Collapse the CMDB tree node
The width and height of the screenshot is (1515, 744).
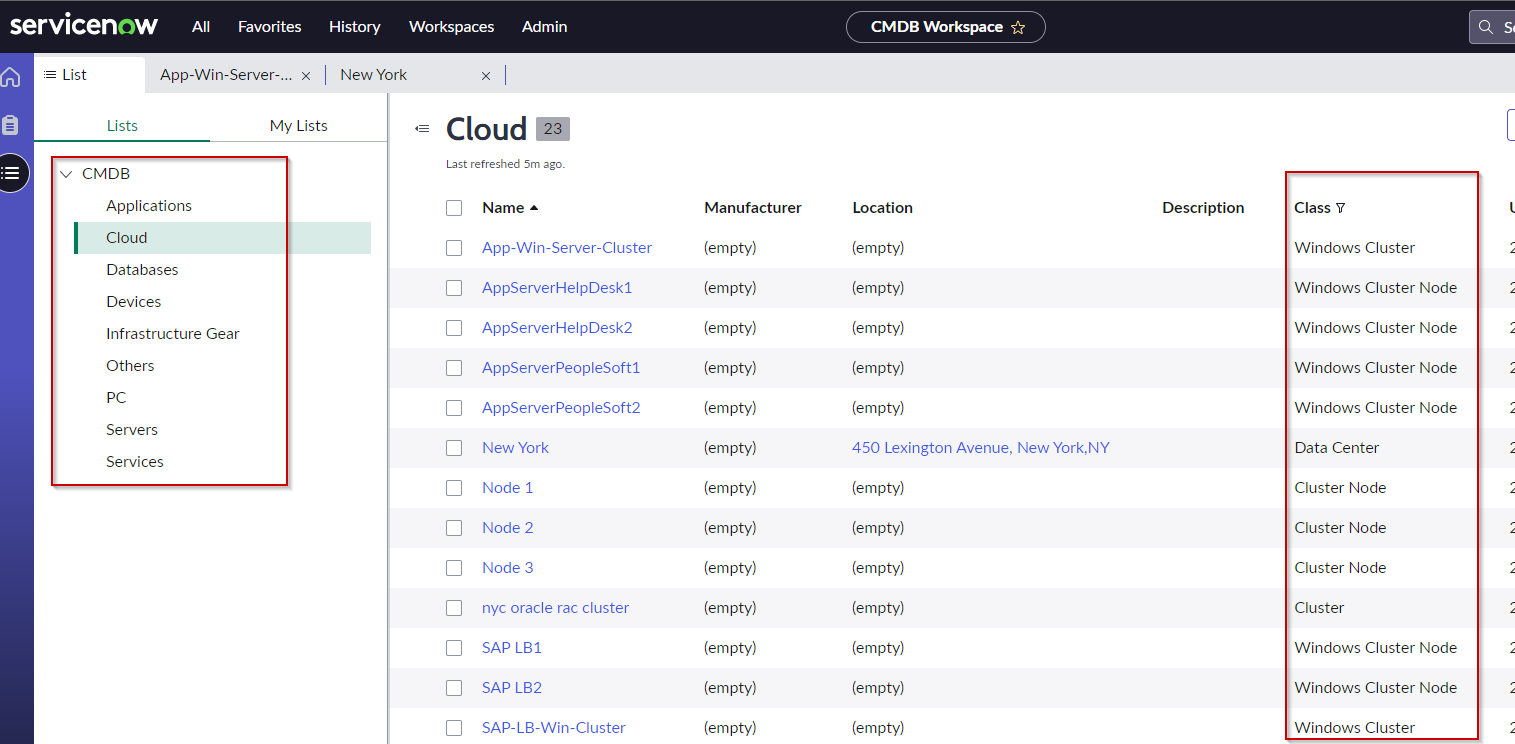pos(66,174)
